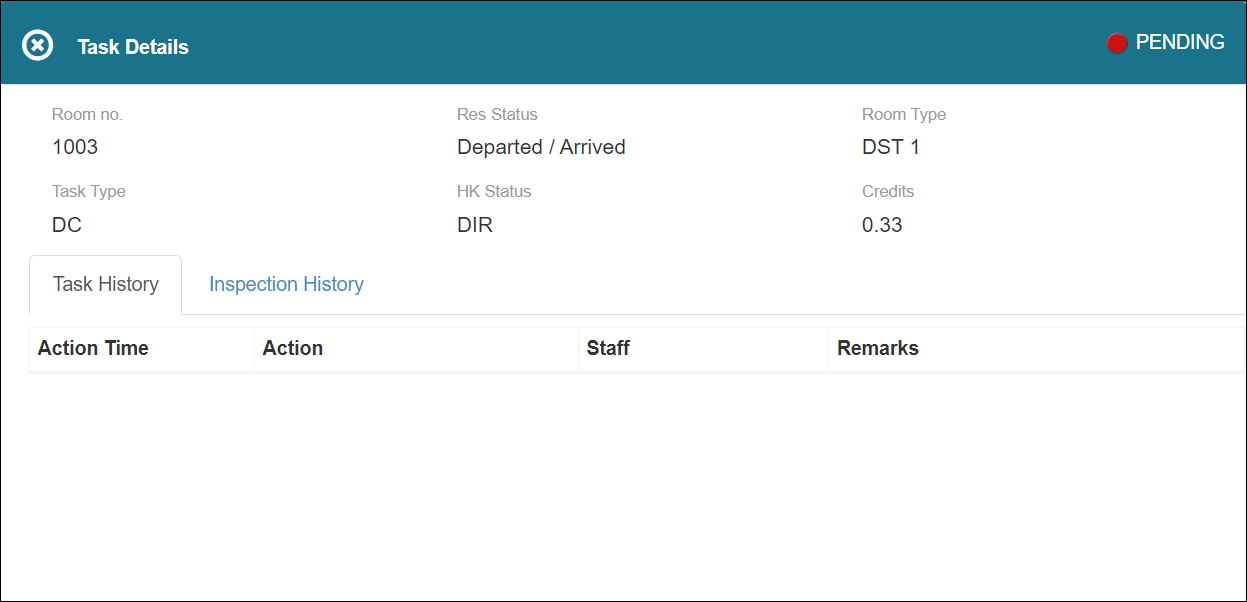
Task: Click the X symbol inside the header circle
Action: click(x=37, y=44)
